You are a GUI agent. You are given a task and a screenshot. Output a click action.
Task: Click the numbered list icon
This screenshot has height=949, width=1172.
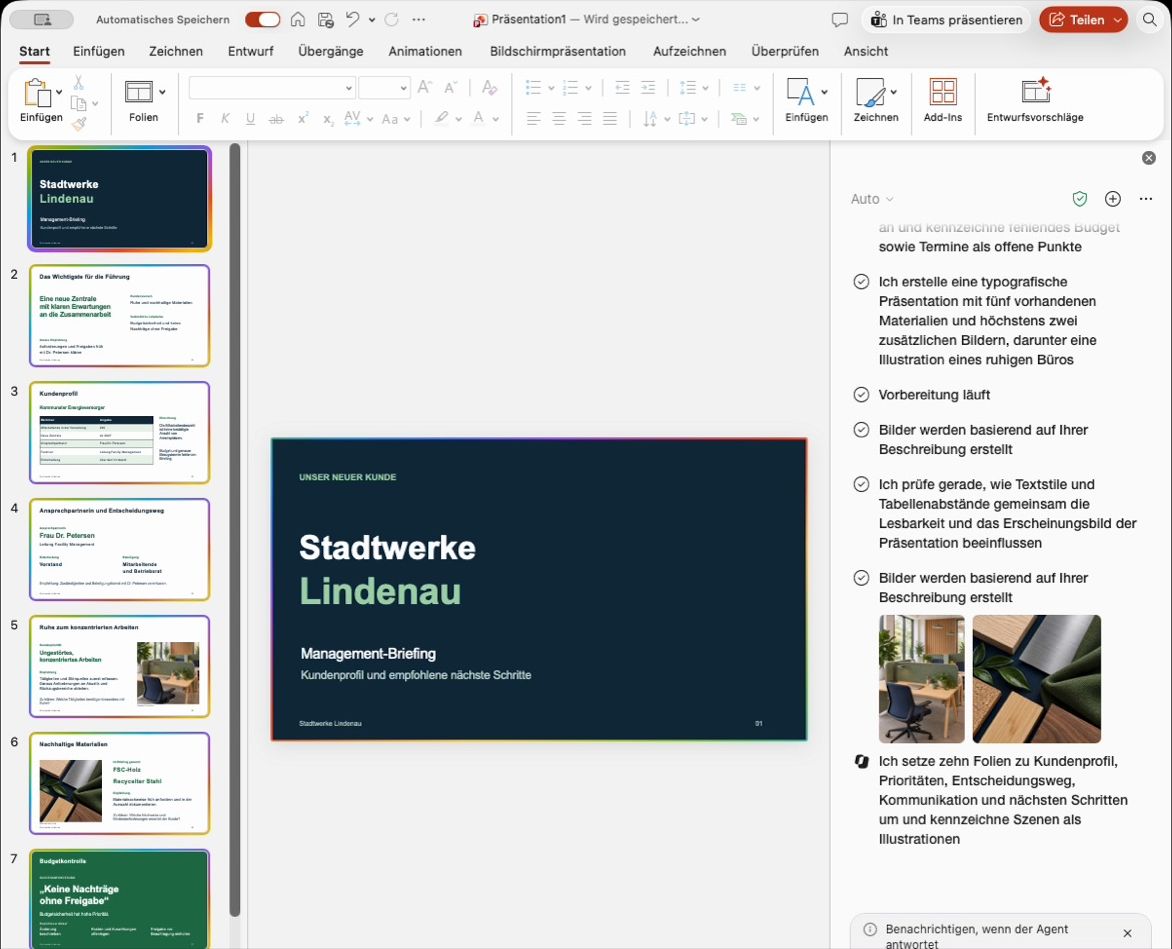point(570,88)
